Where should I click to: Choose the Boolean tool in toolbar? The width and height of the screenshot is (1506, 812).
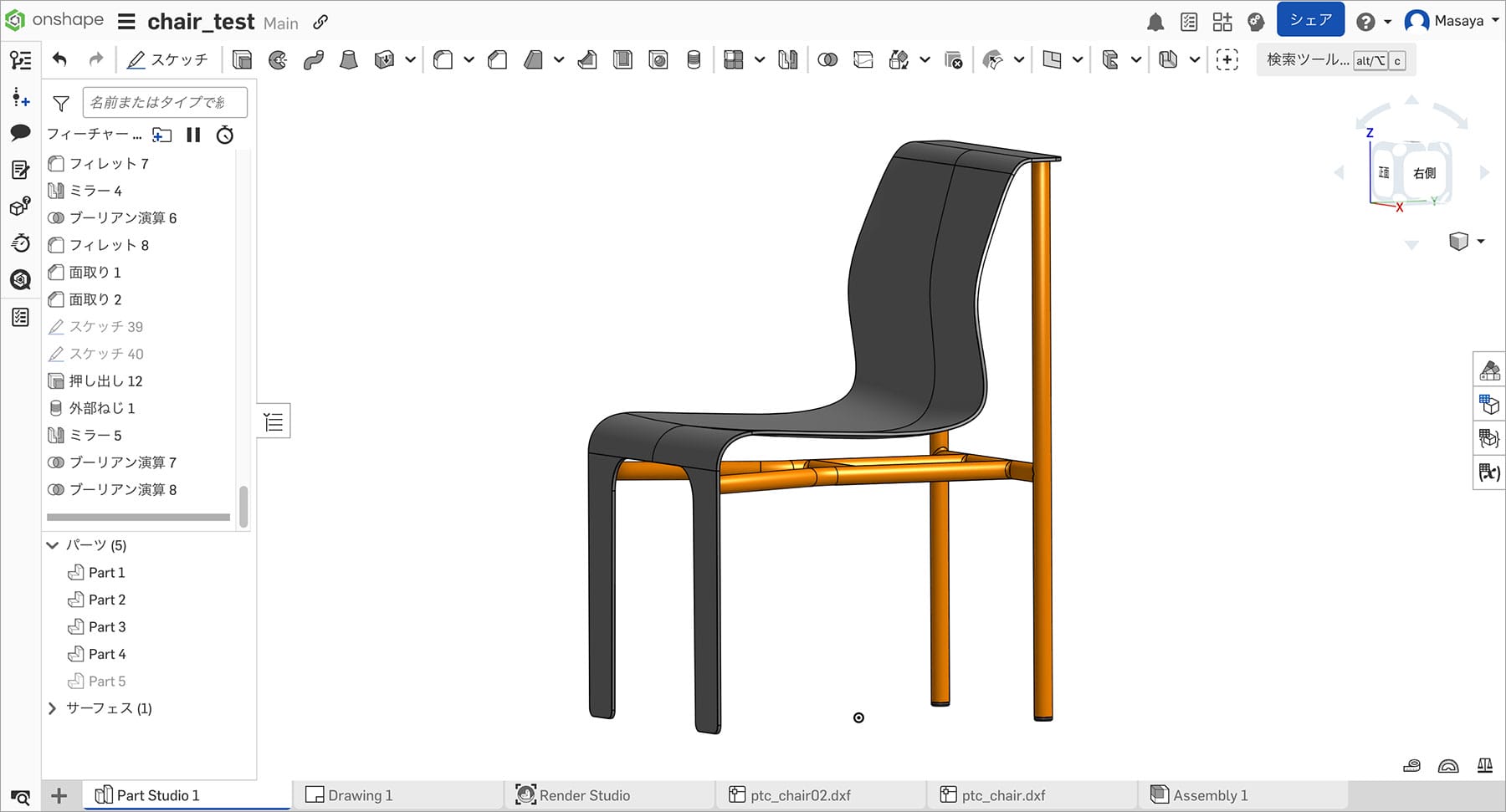click(827, 59)
